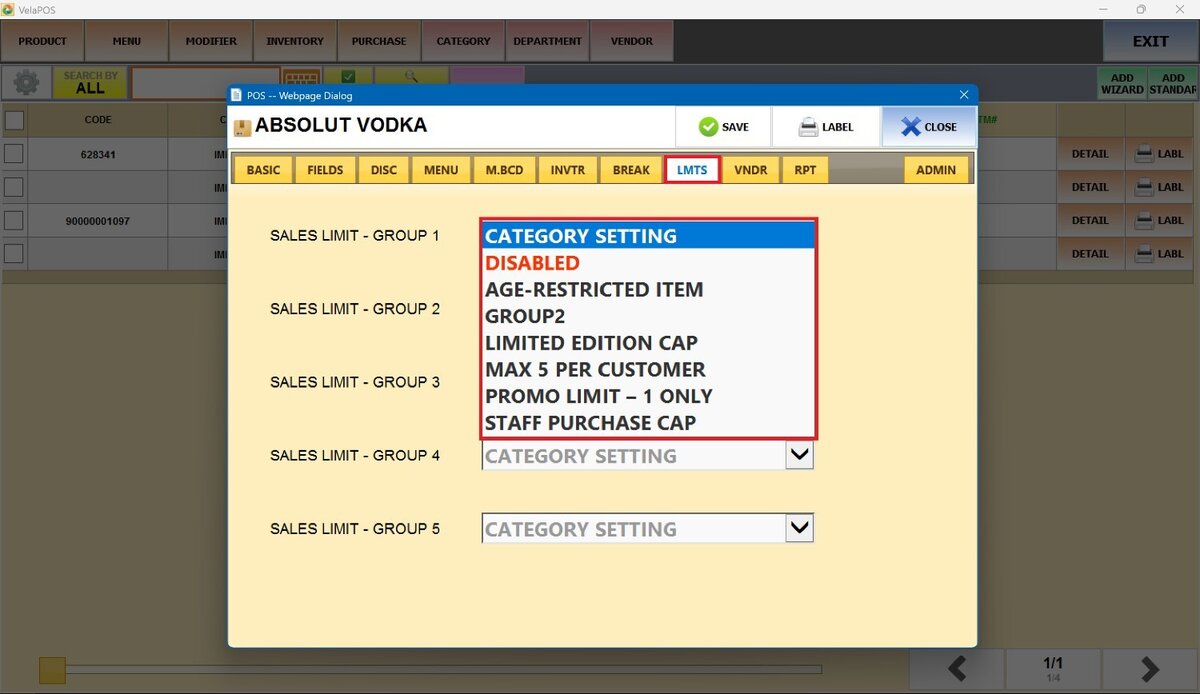Viewport: 1200px width, 694px height.
Task: Click the ADD WIZARD button
Action: pos(1122,83)
